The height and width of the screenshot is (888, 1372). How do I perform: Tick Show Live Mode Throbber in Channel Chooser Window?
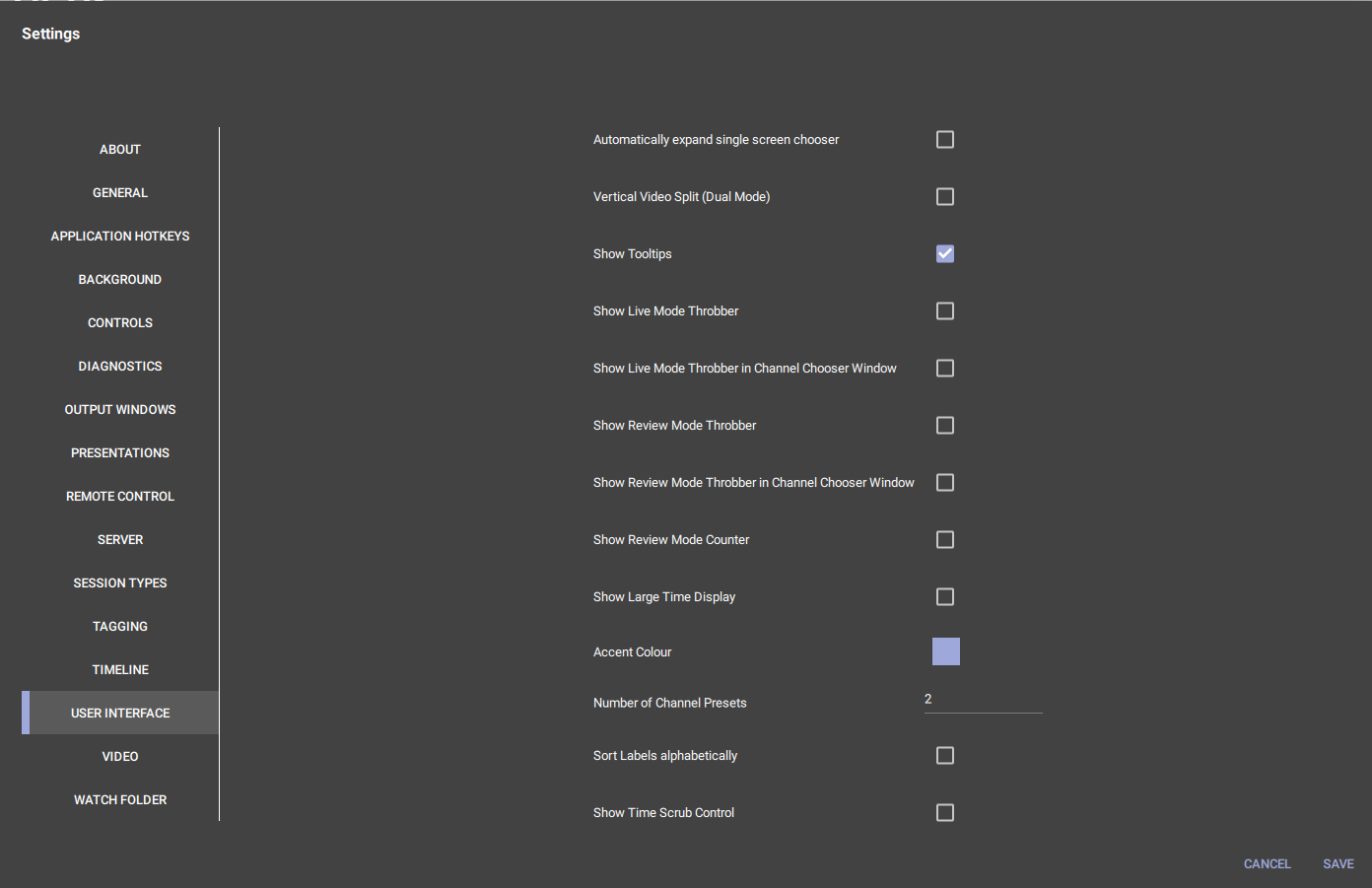tap(945, 369)
